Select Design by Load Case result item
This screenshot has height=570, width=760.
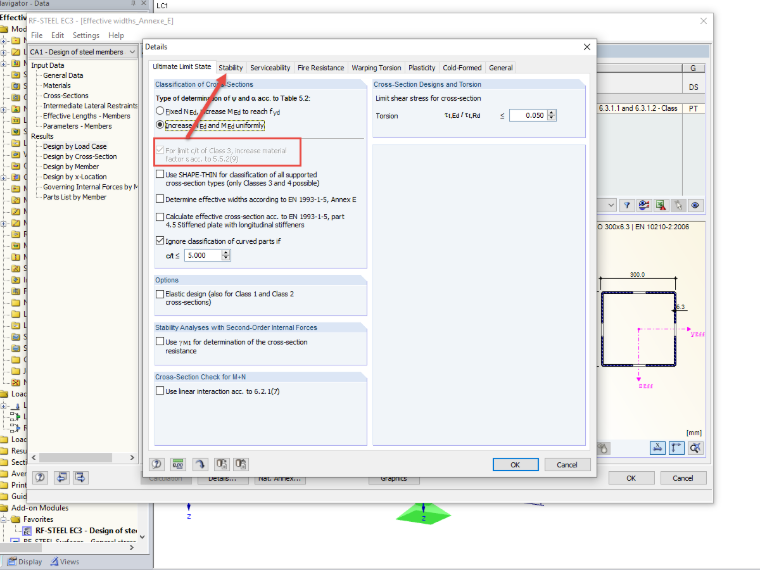[x=75, y=146]
